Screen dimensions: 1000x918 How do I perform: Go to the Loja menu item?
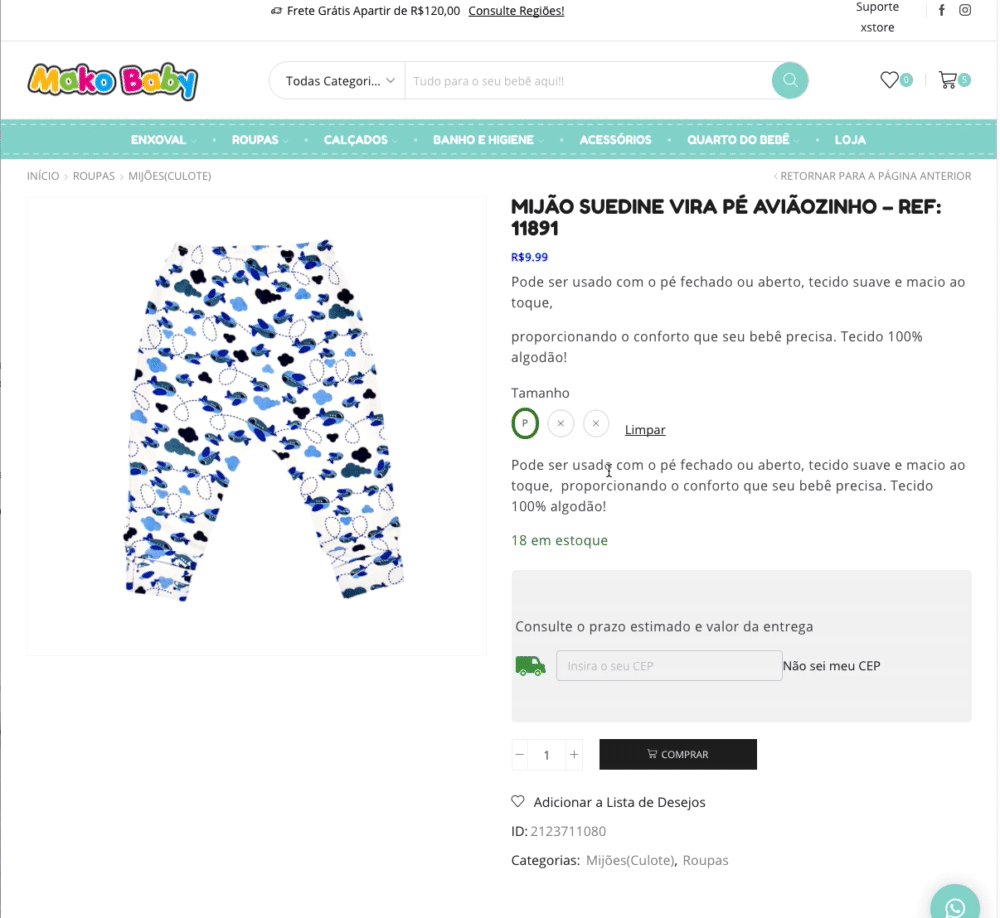pos(850,140)
